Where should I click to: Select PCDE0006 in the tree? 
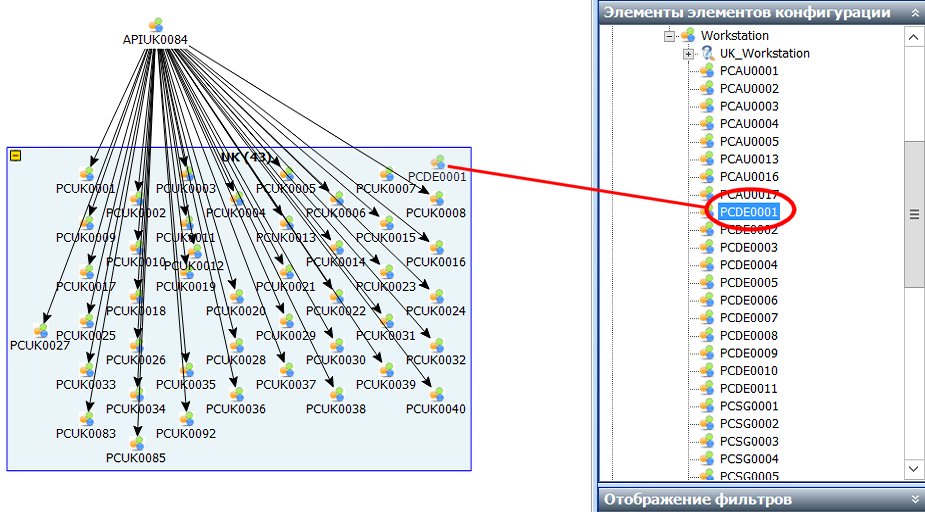click(x=749, y=300)
